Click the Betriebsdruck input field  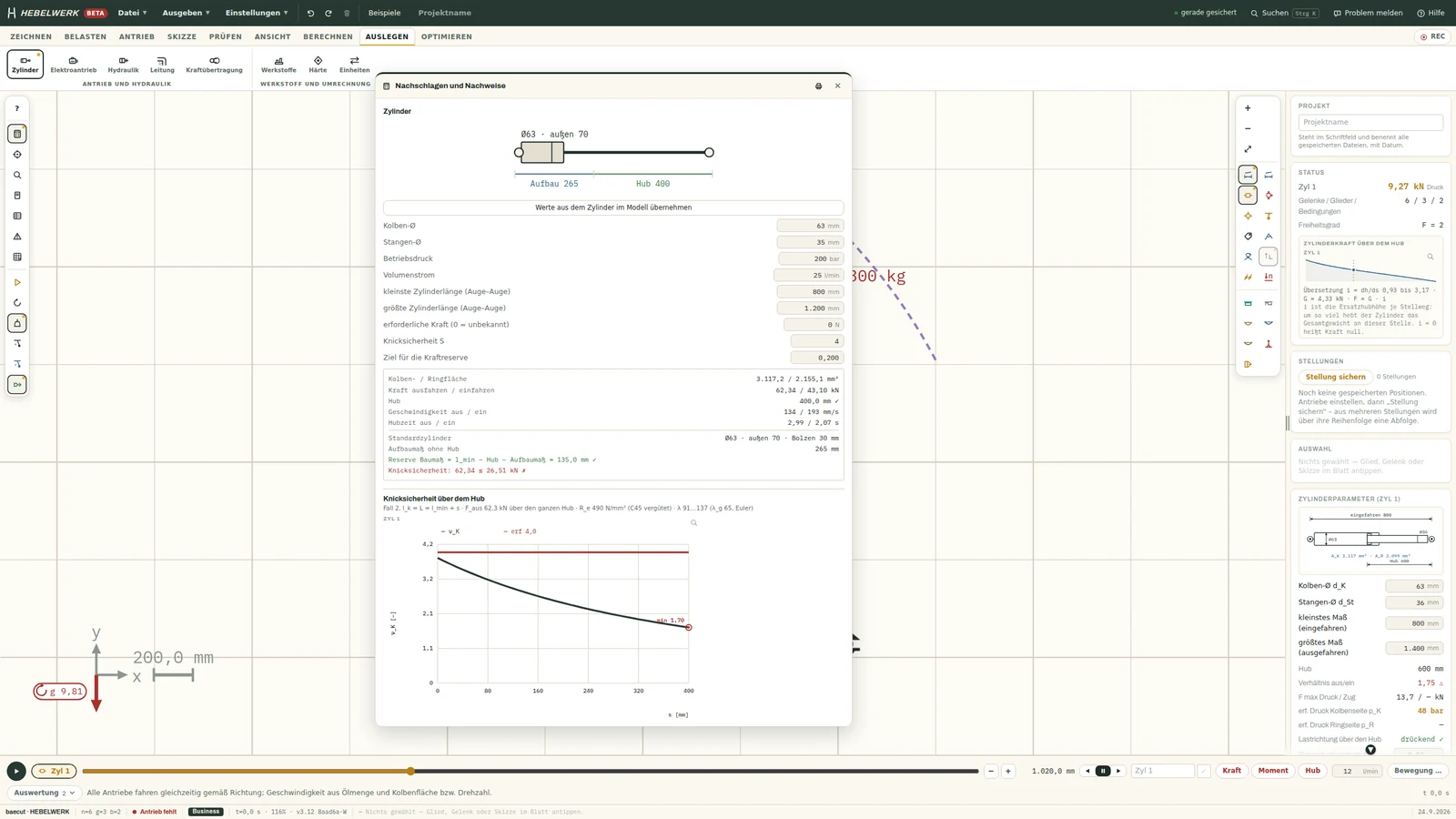click(811, 258)
